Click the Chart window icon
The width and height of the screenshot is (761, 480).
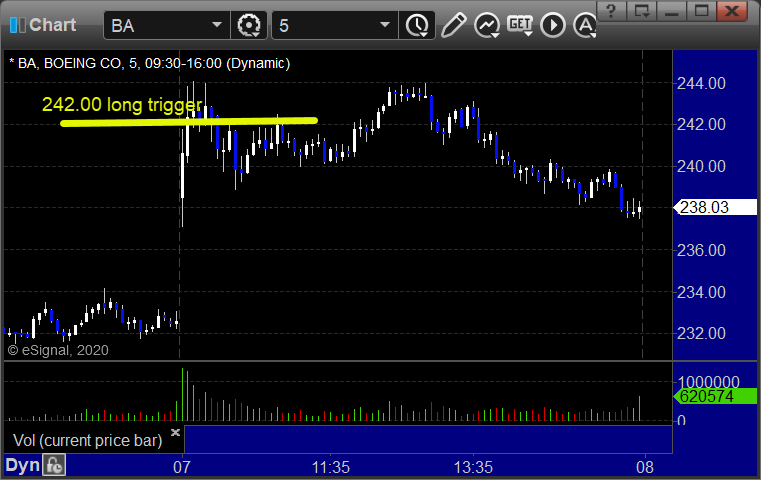pos(17,25)
